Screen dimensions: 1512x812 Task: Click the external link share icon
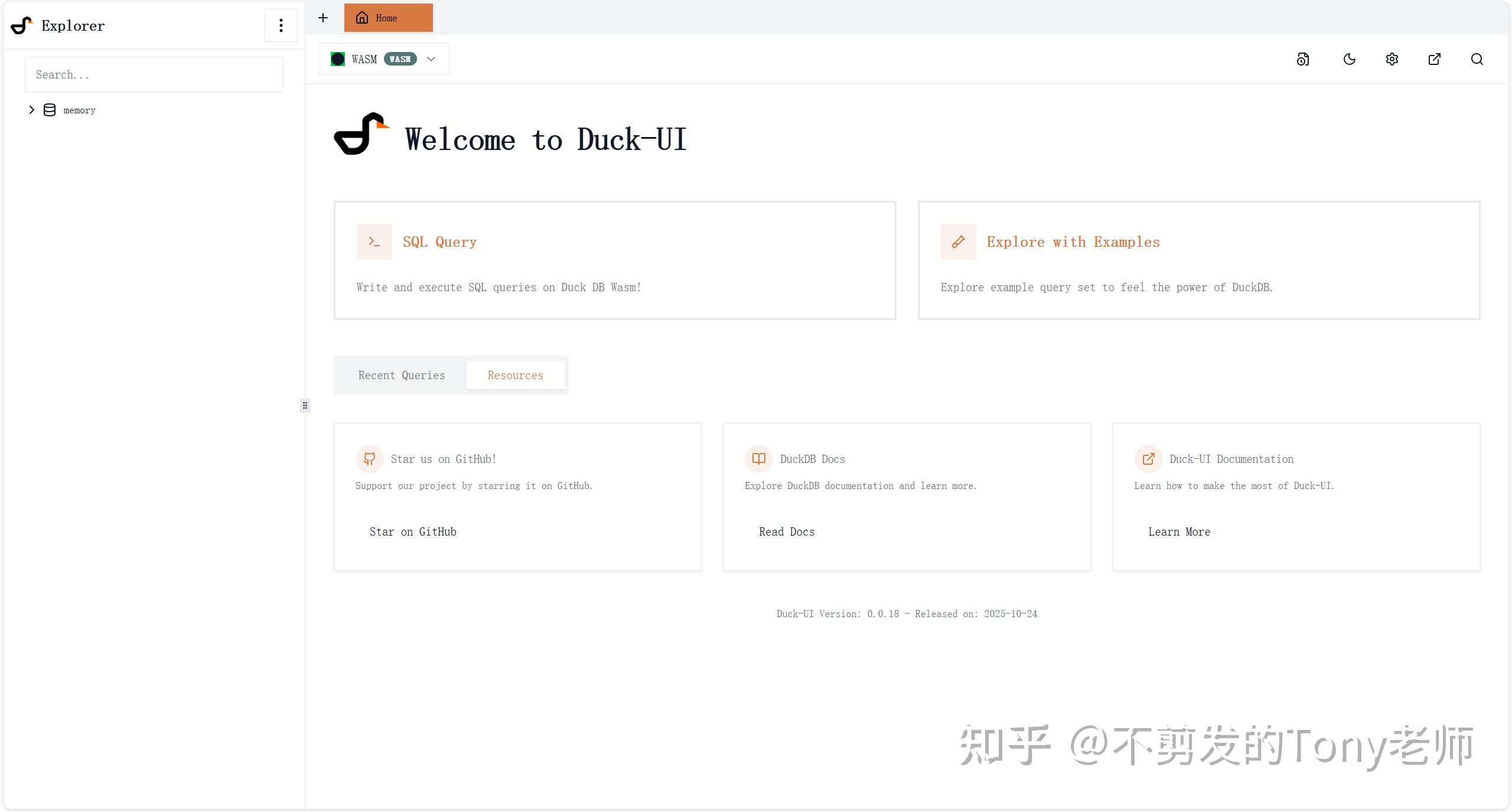(x=1435, y=59)
